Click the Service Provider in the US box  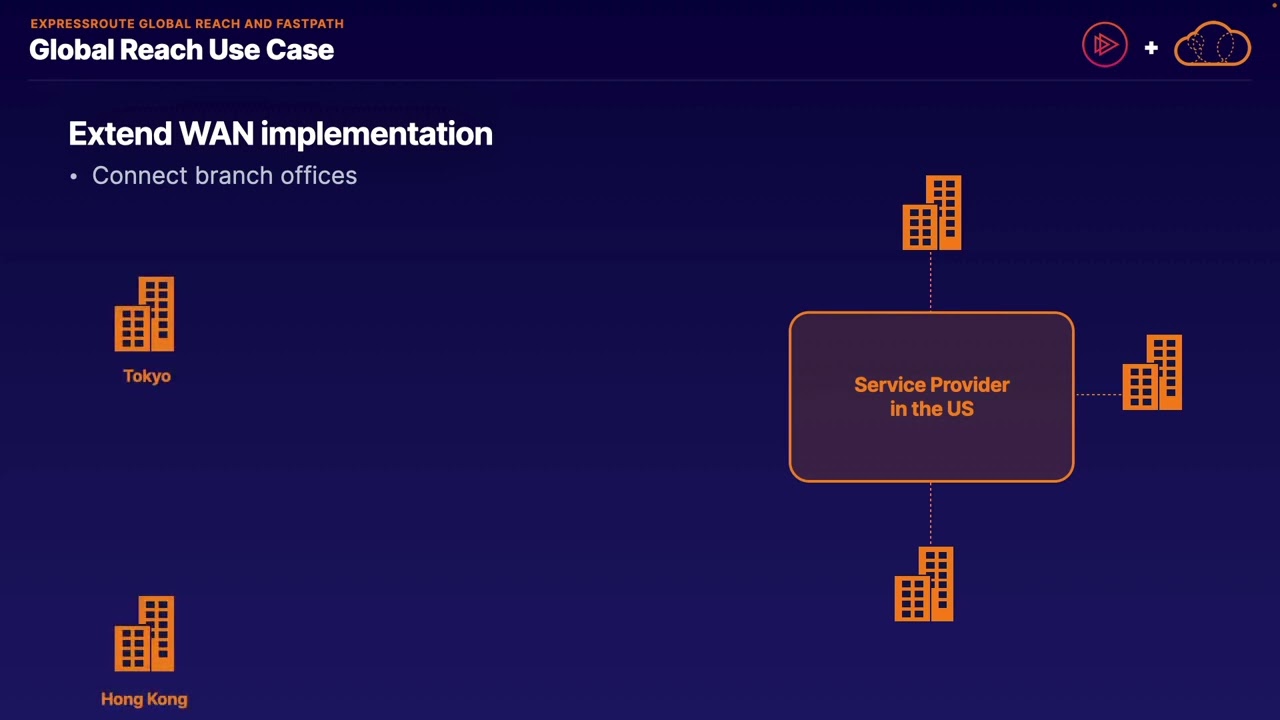pos(931,397)
